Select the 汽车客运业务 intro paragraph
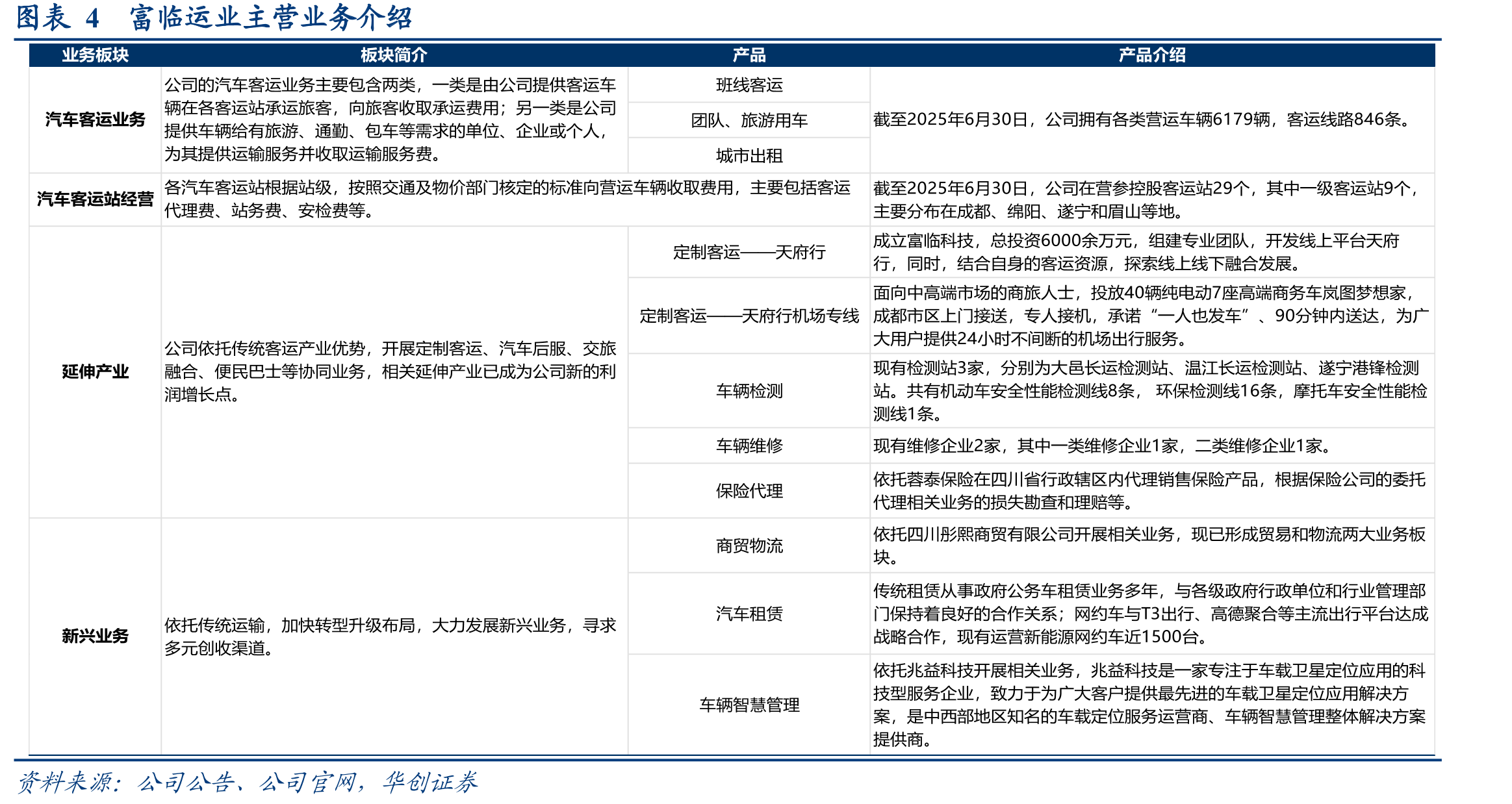The height and width of the screenshot is (804, 1512). pyautogui.click(x=391, y=119)
